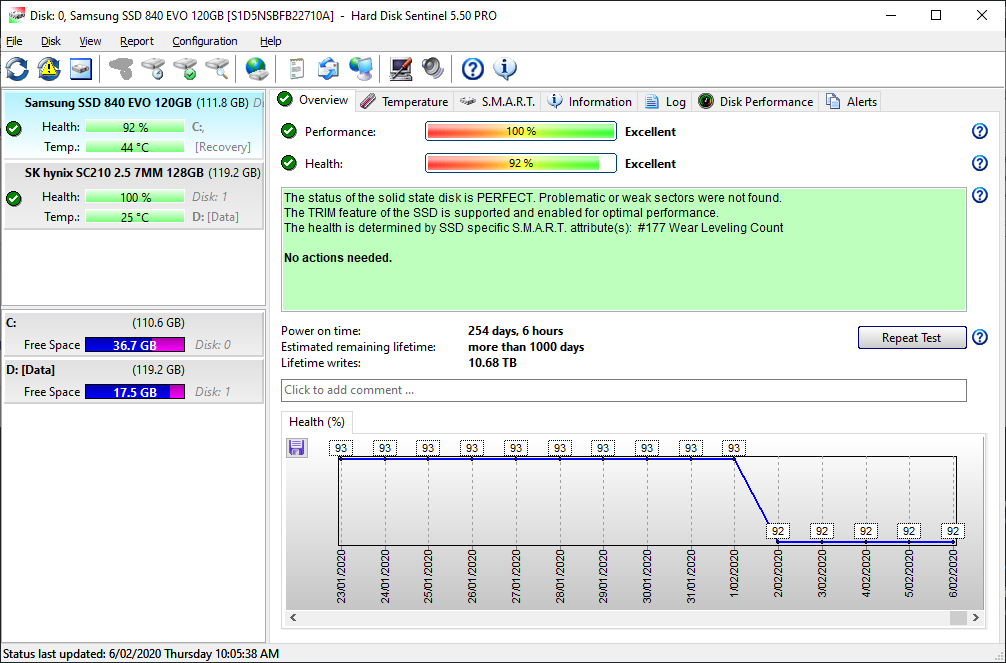Click the 93 data label at 23/01/2020
This screenshot has width=1006, height=663.
(x=341, y=448)
